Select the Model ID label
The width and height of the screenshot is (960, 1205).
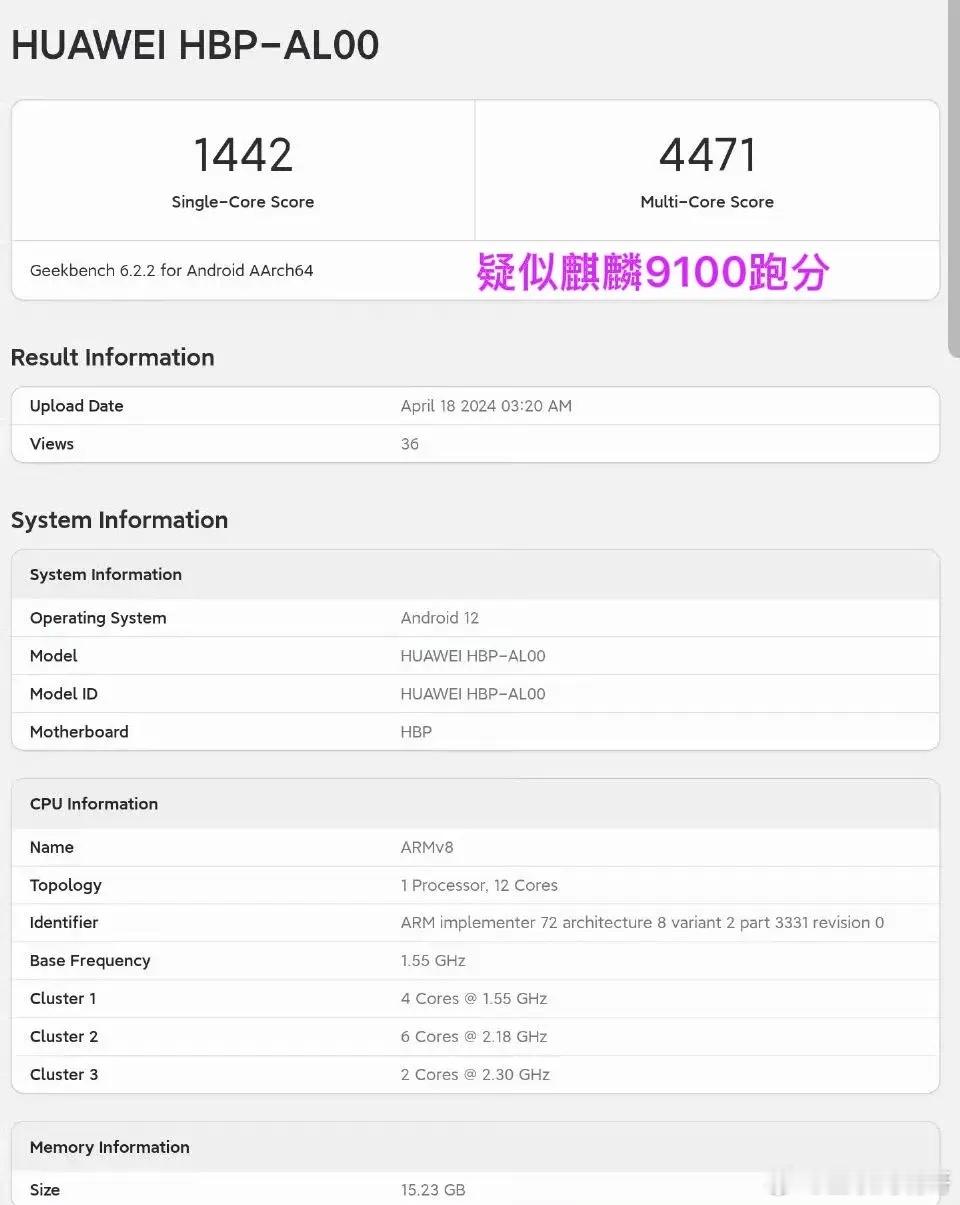[x=64, y=694]
